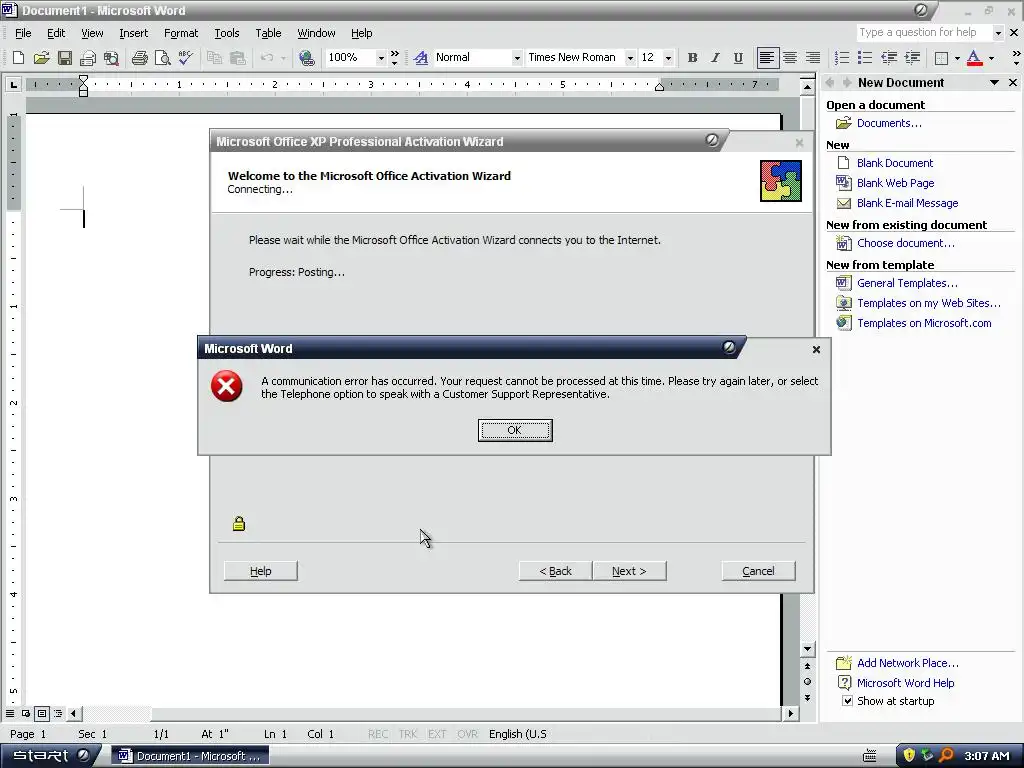The width and height of the screenshot is (1024, 768).
Task: Click the ruler tab selector button
Action: pos(14,85)
